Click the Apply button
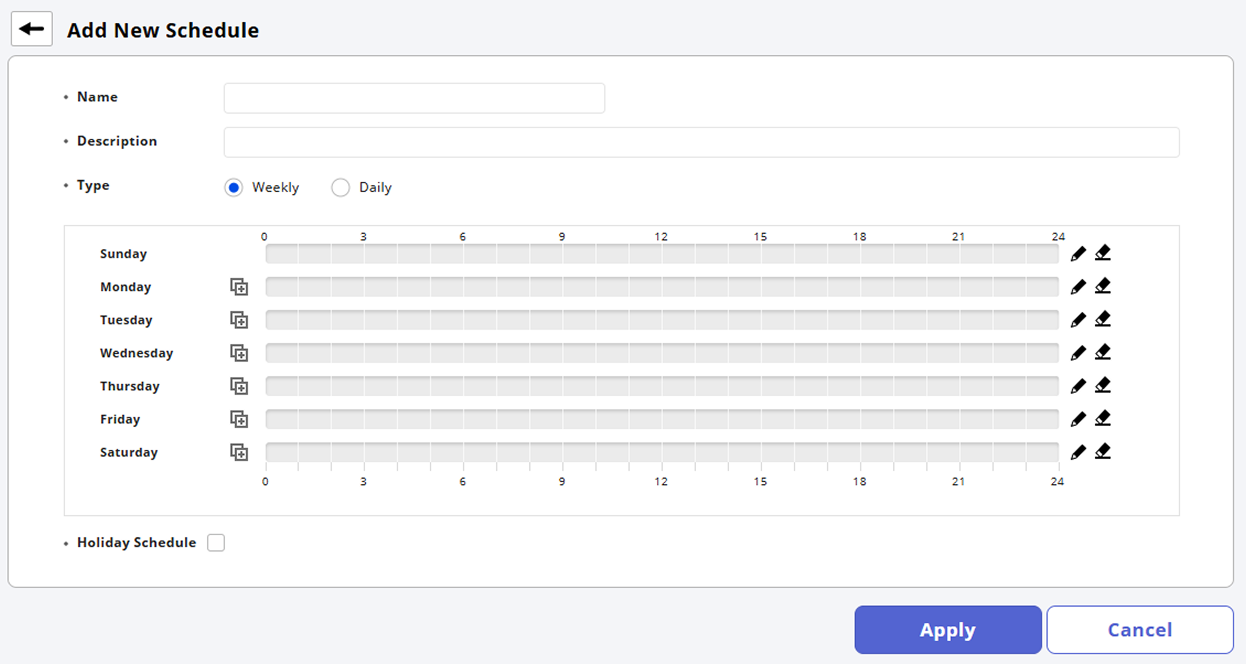Image resolution: width=1246 pixels, height=664 pixels. click(947, 630)
